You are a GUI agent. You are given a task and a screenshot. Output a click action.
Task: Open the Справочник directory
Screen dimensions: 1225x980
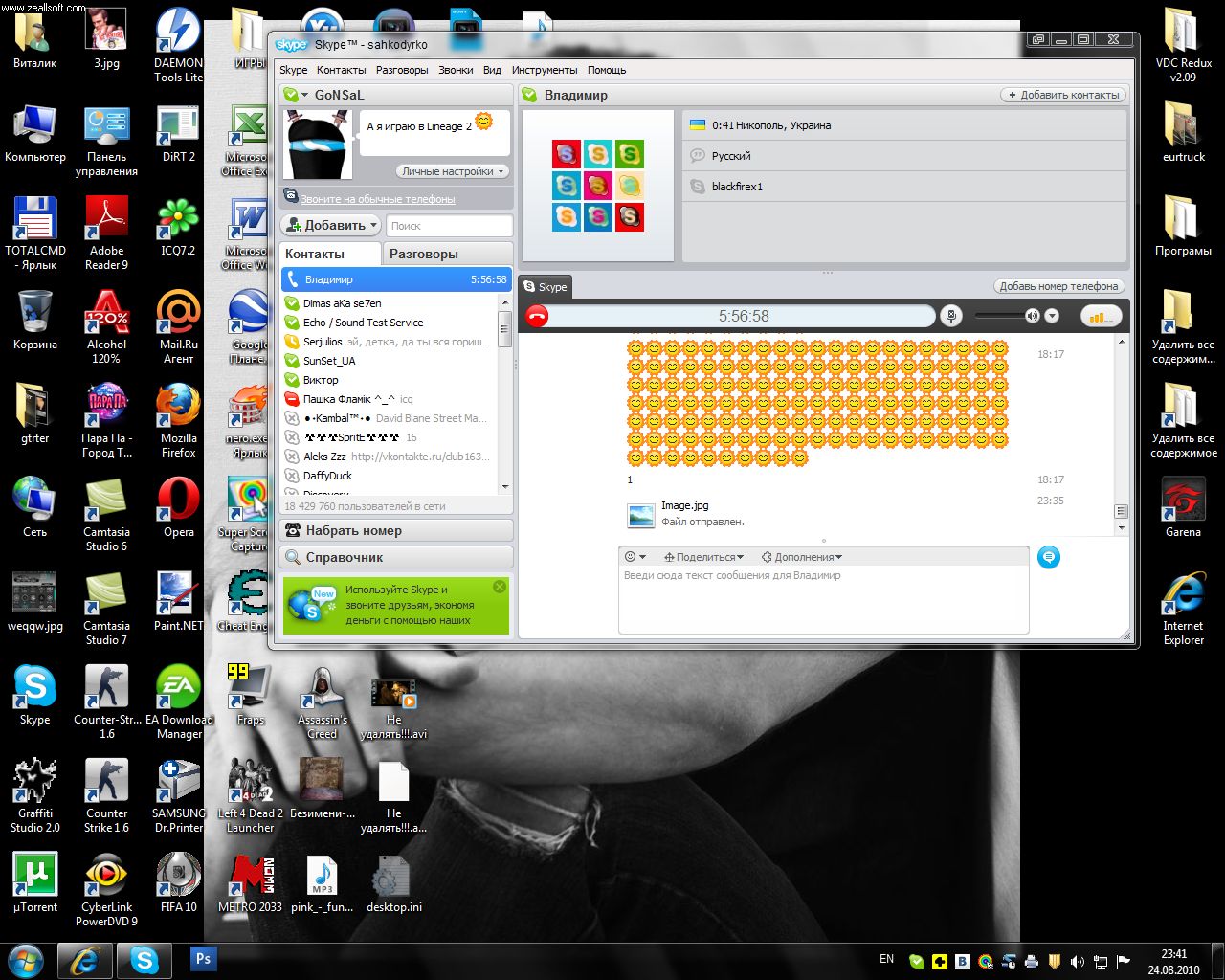coord(396,557)
